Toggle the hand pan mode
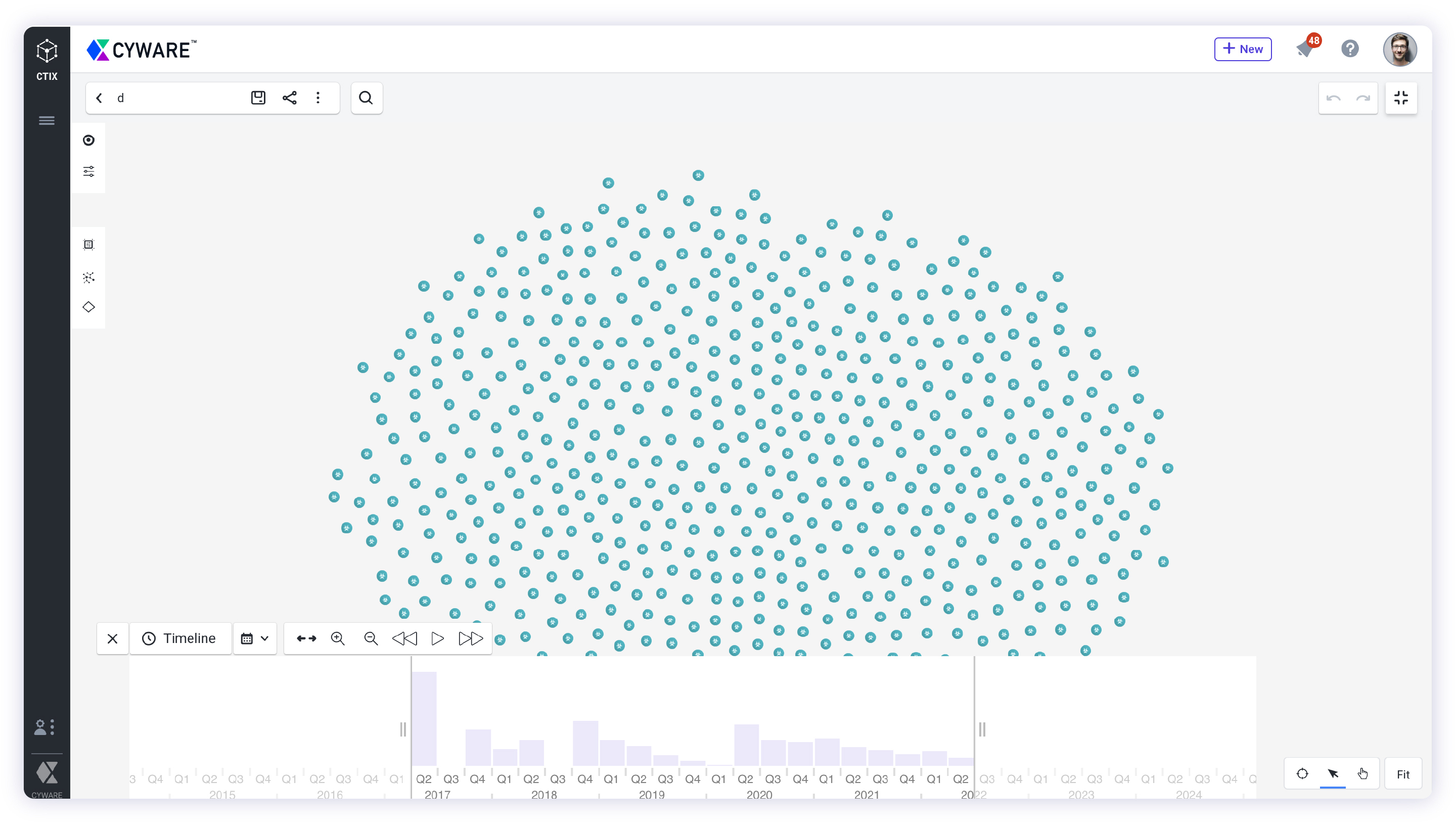This screenshot has width=1456, height=826. pyautogui.click(x=1362, y=774)
